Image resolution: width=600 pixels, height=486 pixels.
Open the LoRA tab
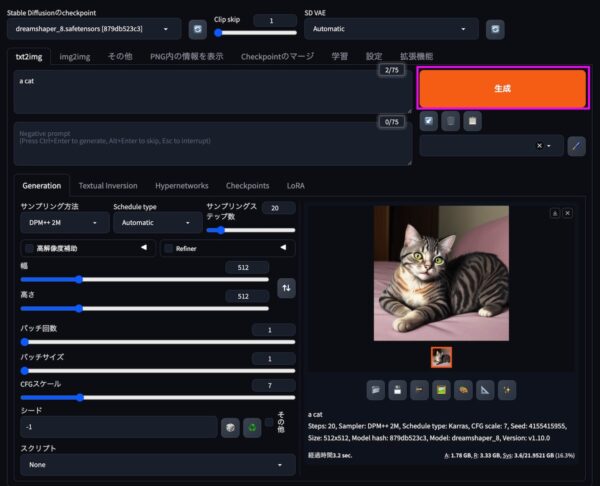click(x=296, y=185)
